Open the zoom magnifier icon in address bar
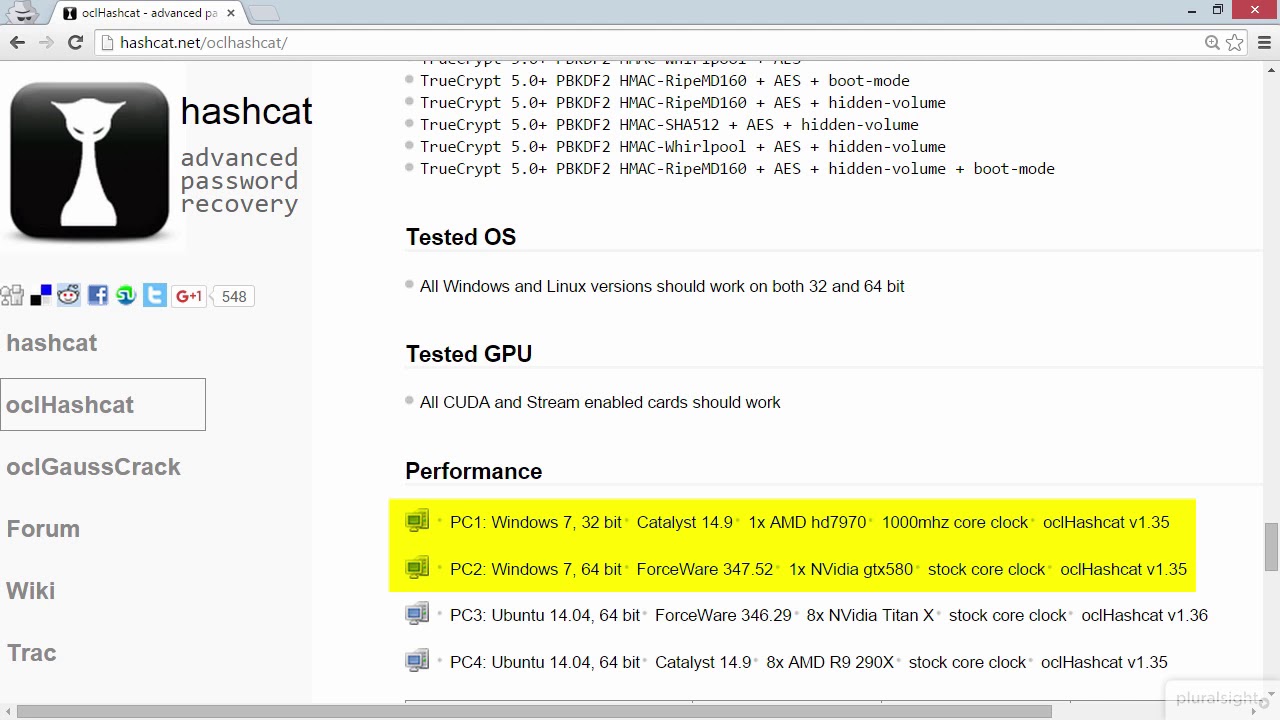The width and height of the screenshot is (1280, 720). (1212, 42)
